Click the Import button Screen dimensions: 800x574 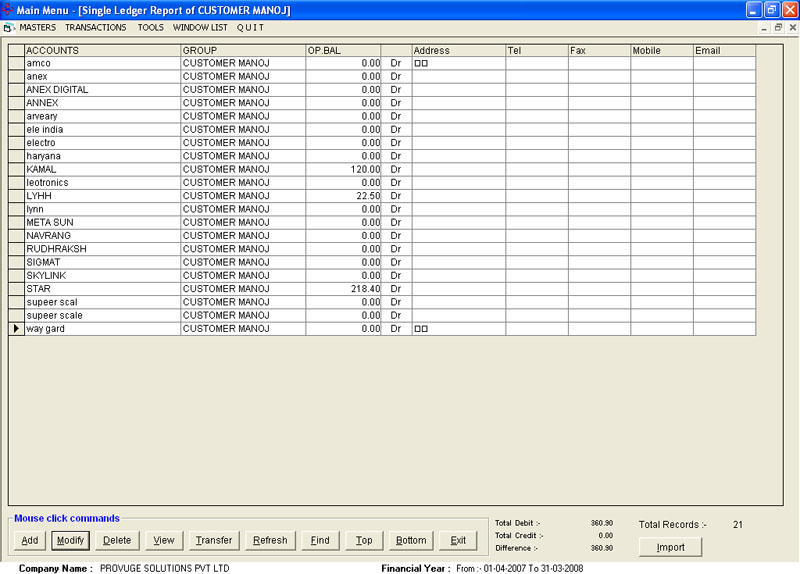coord(670,547)
